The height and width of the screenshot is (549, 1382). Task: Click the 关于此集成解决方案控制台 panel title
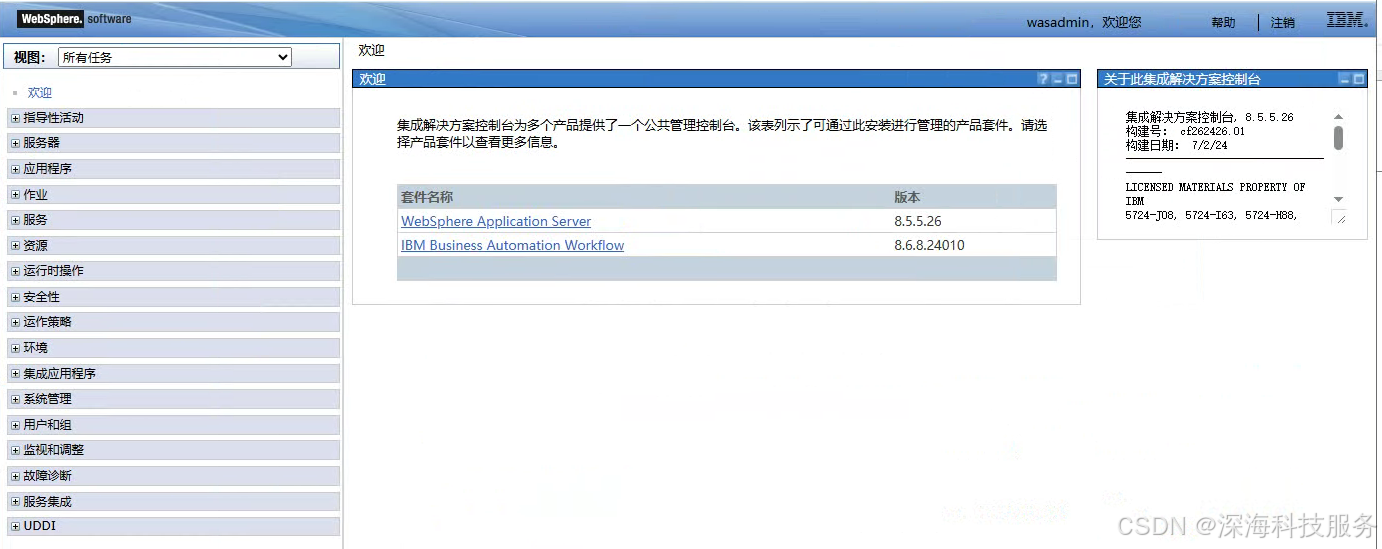click(x=1182, y=79)
